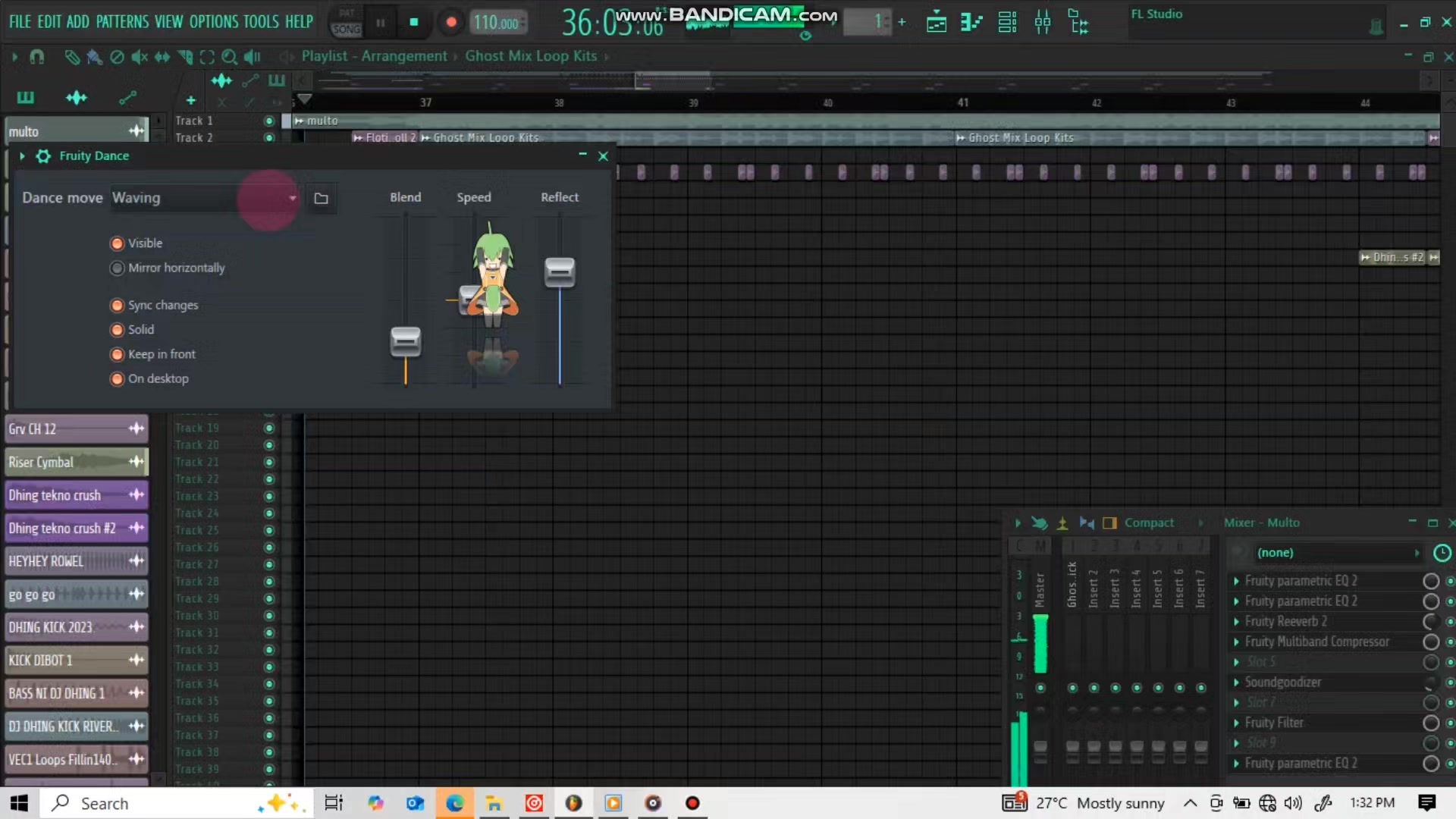Open the Mixer window icon
The image size is (1456, 819).
pyautogui.click(x=1043, y=22)
